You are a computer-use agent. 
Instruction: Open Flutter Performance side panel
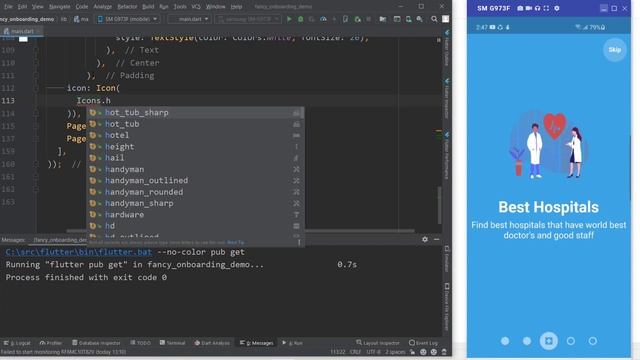[x=447, y=156]
